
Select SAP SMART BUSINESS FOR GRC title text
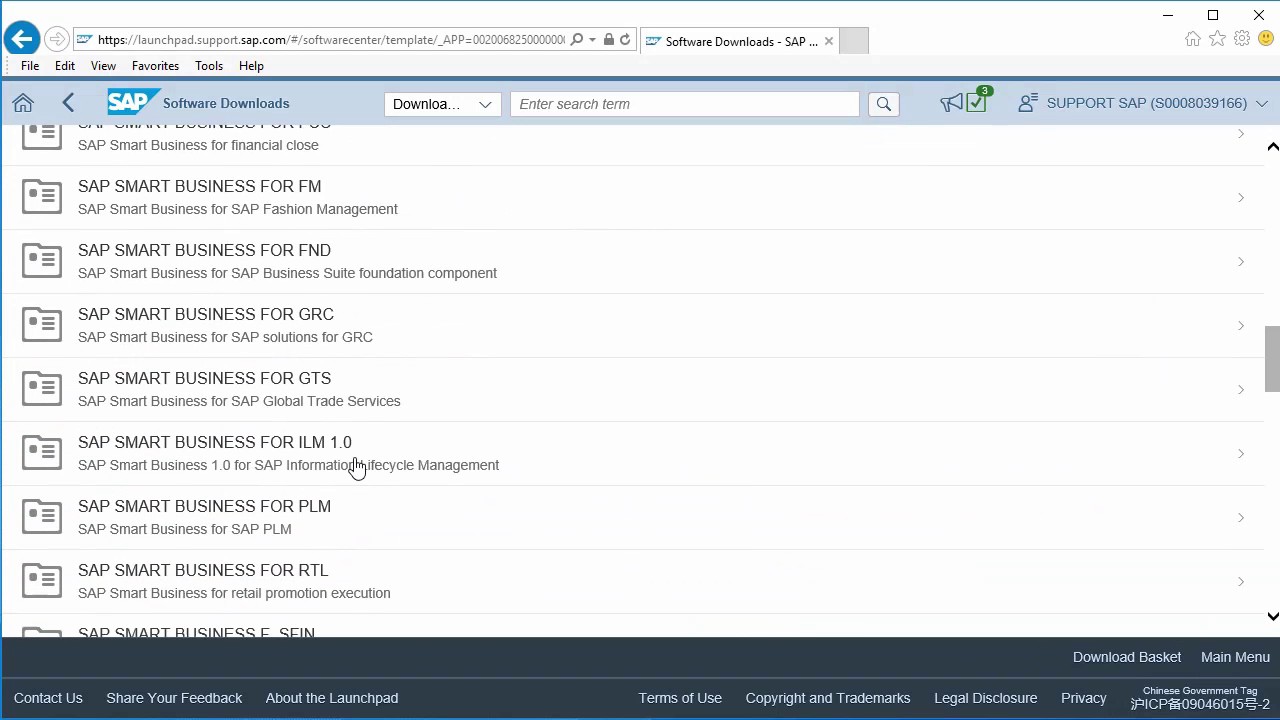pos(206,314)
